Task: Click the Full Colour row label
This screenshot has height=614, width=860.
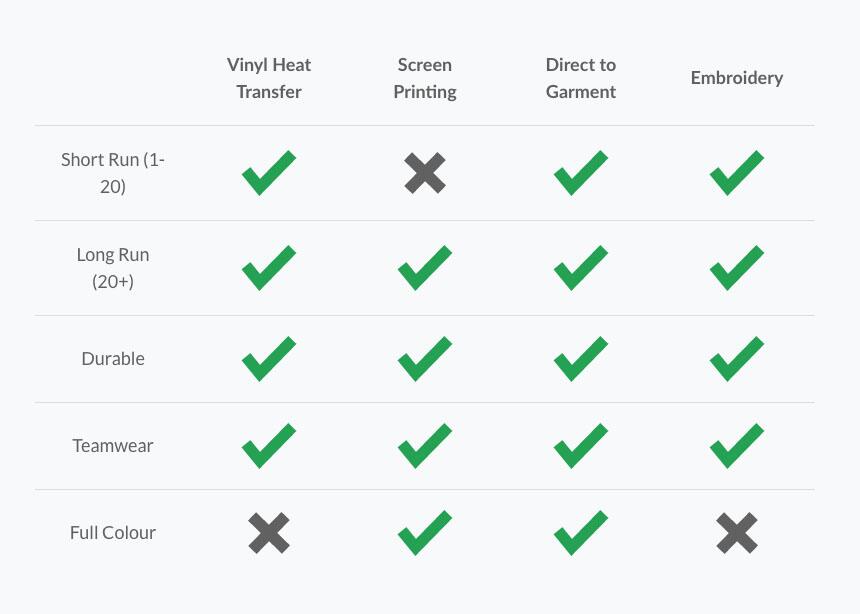Action: [x=113, y=533]
